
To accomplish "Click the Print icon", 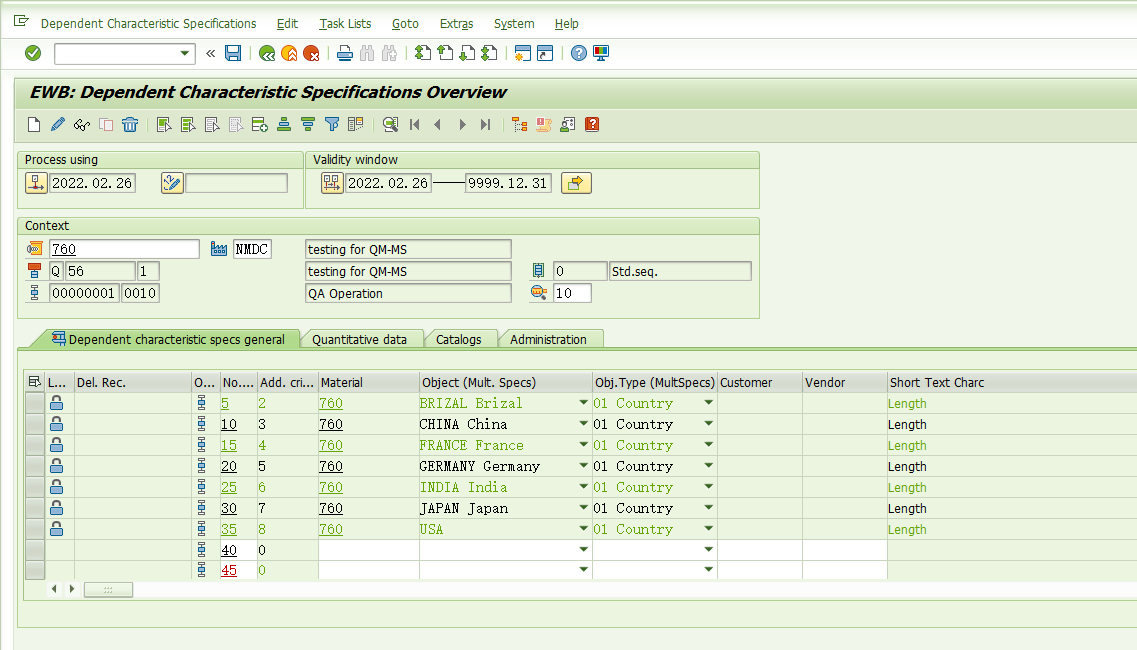I will click(344, 53).
